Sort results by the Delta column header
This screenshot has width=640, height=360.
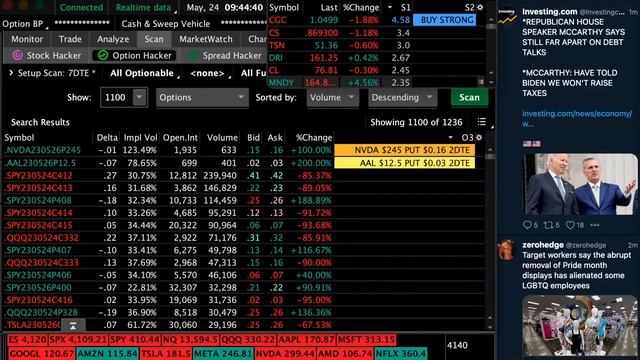(x=107, y=138)
